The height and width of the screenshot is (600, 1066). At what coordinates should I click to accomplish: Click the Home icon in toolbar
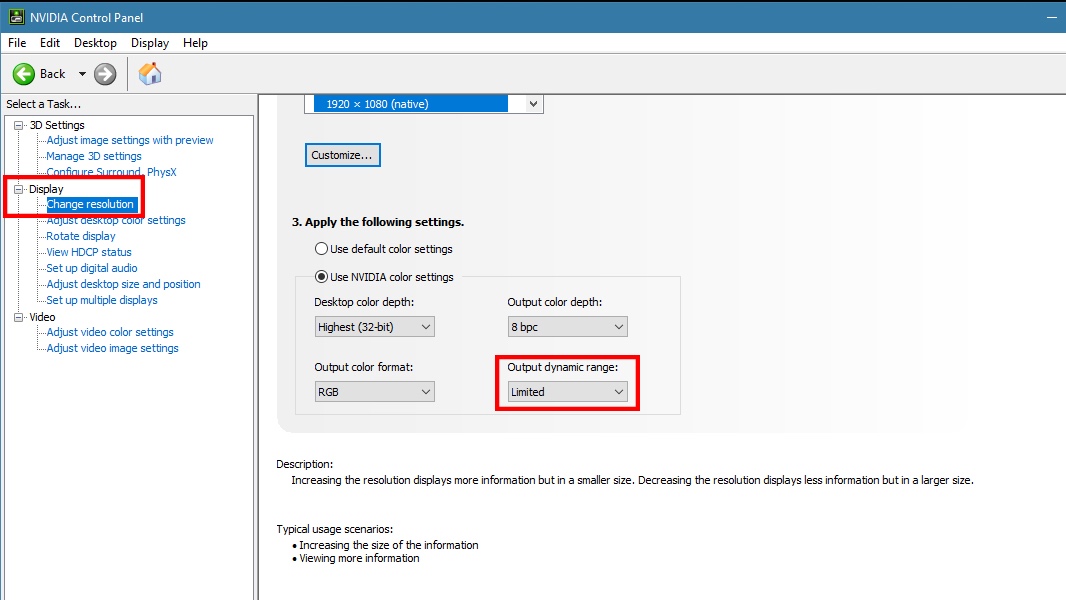click(150, 74)
